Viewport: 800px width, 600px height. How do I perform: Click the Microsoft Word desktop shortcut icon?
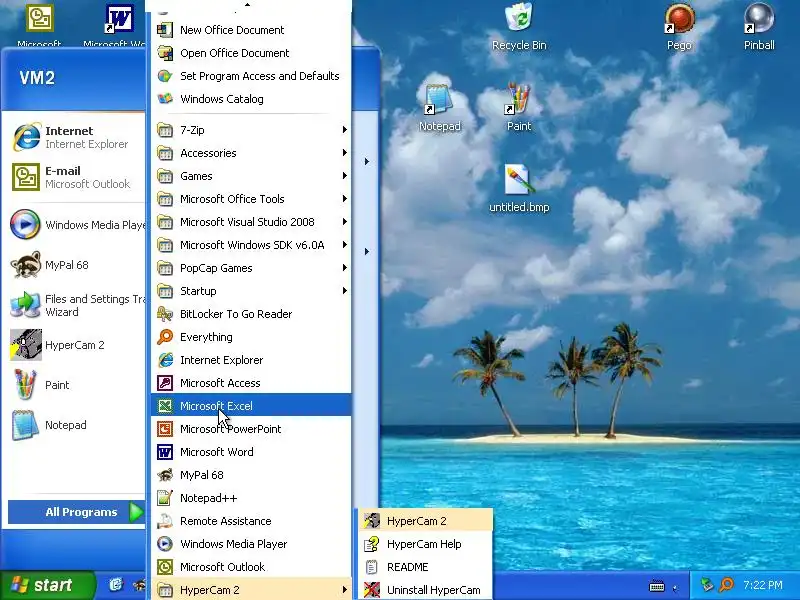(x=119, y=19)
